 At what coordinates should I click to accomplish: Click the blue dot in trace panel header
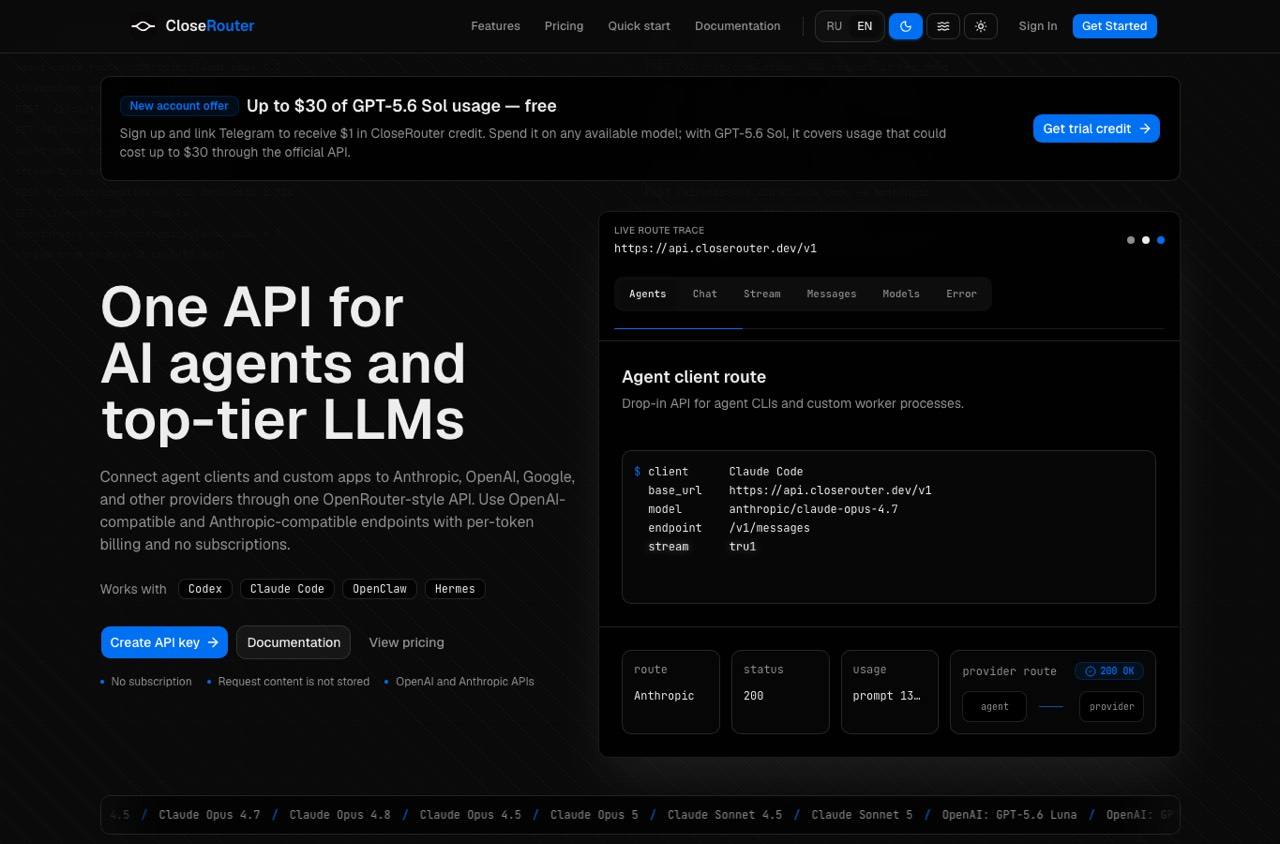pos(1160,240)
